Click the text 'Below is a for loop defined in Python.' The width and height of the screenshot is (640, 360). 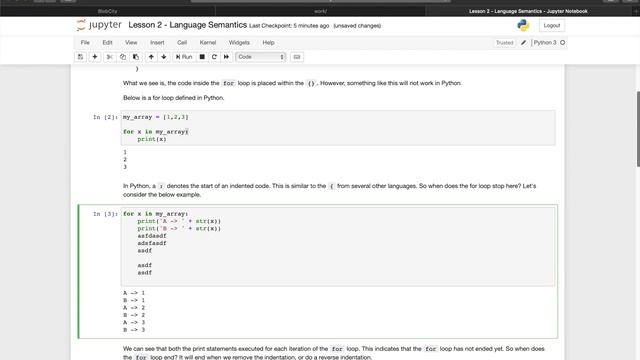pos(173,98)
